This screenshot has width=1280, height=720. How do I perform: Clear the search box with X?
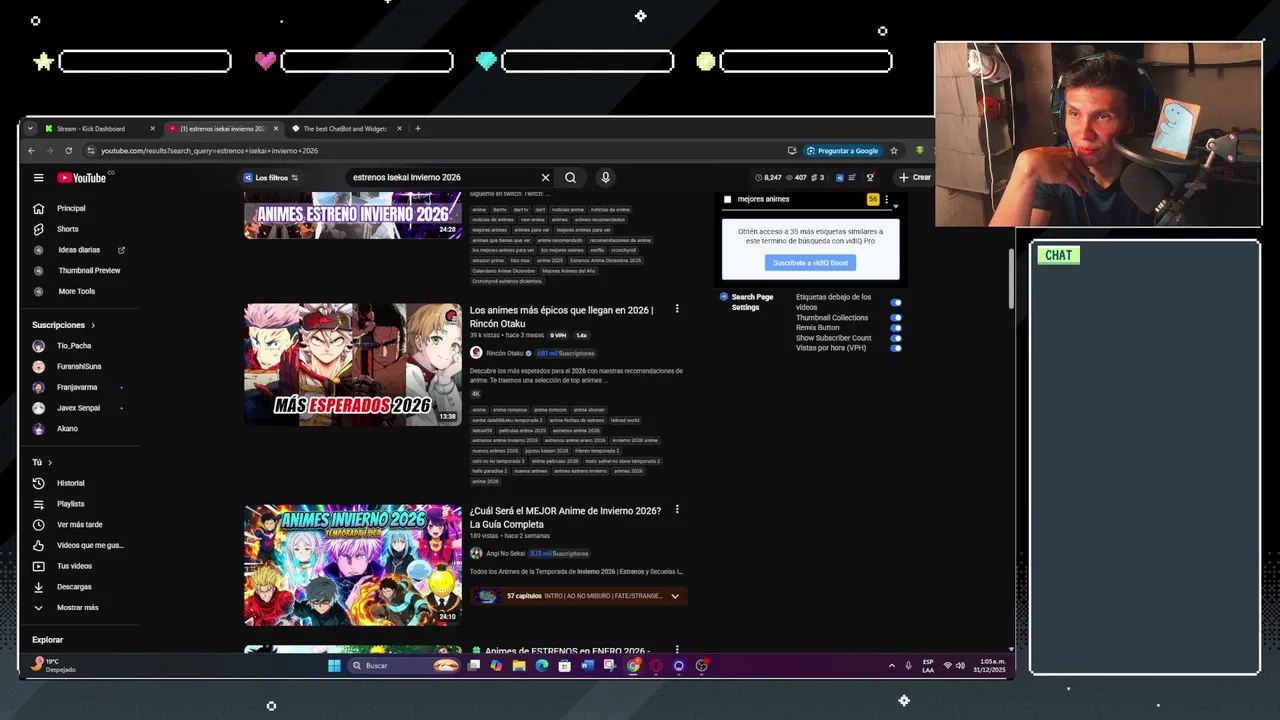click(x=545, y=178)
